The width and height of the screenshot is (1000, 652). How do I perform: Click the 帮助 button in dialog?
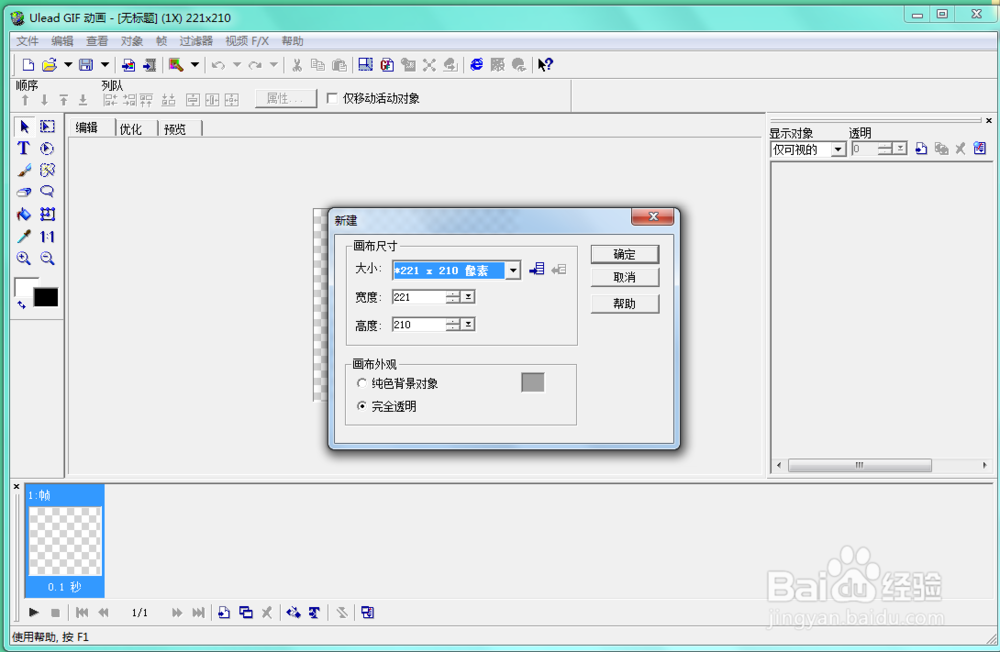pos(624,304)
